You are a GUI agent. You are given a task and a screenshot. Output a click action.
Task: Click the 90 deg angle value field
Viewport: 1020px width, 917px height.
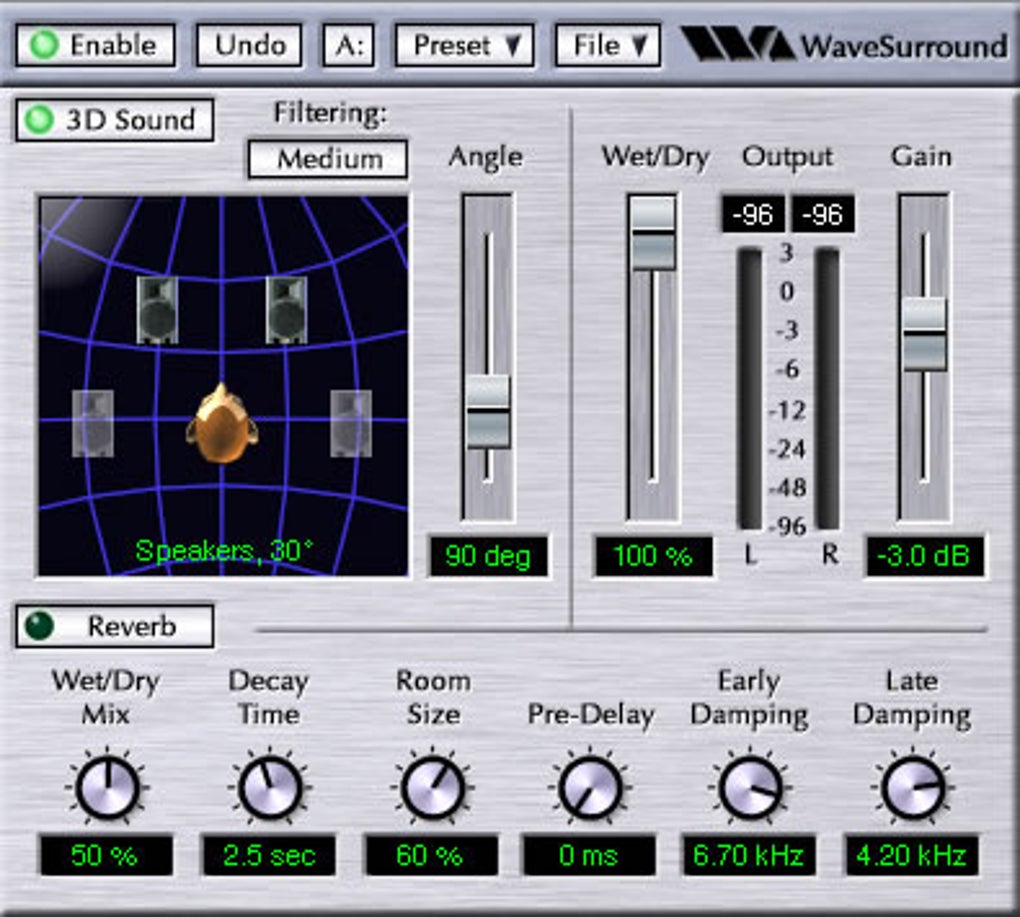[488, 556]
